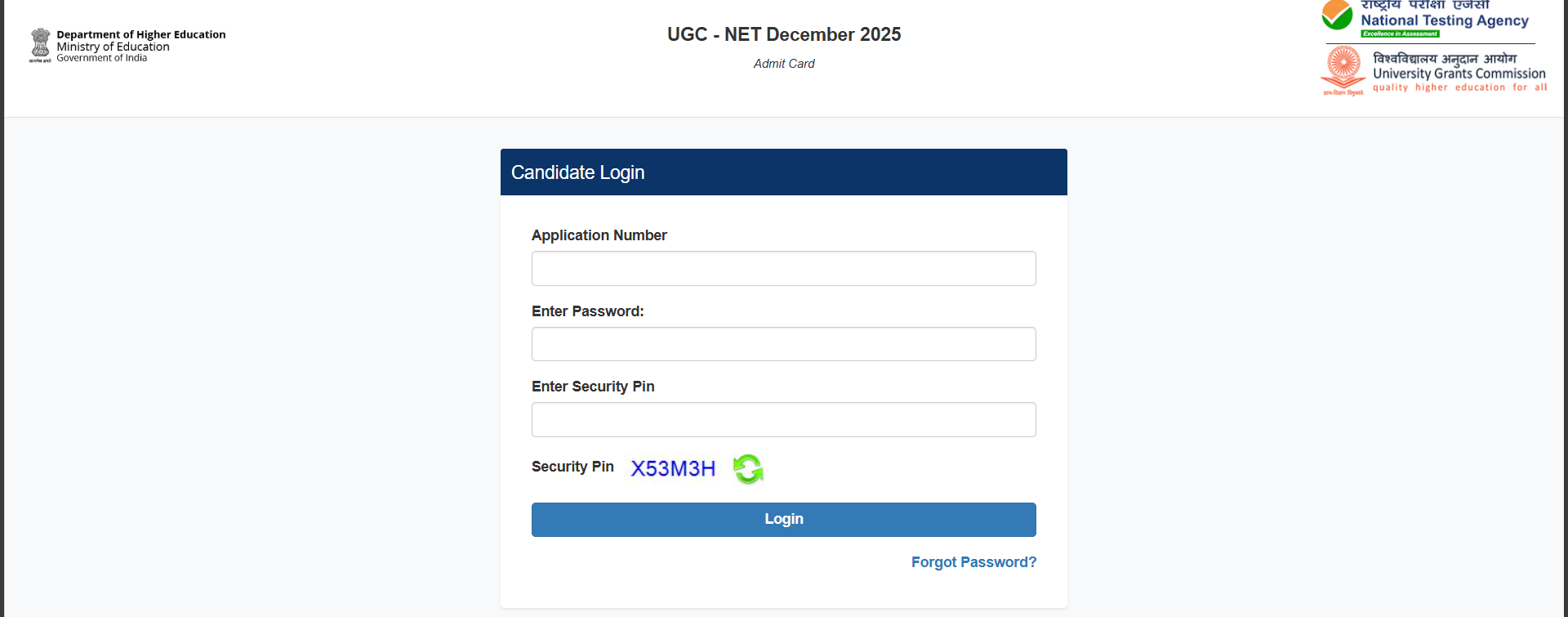
Task: Click the X53M3H captcha image
Action: click(673, 468)
